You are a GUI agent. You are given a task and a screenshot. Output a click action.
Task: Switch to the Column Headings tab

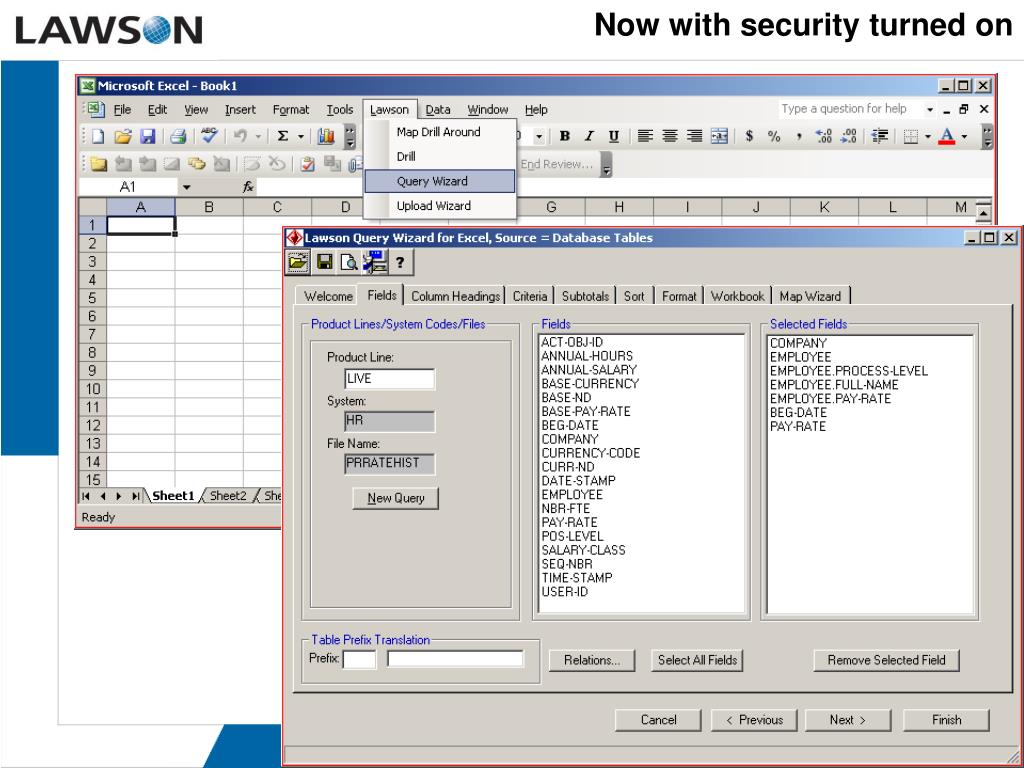tap(456, 296)
